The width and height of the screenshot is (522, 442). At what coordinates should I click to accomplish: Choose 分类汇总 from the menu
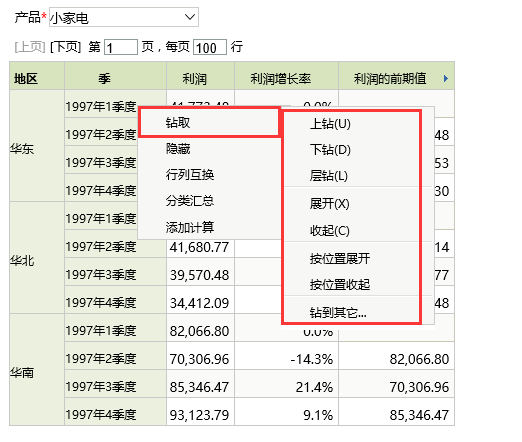[209, 201]
